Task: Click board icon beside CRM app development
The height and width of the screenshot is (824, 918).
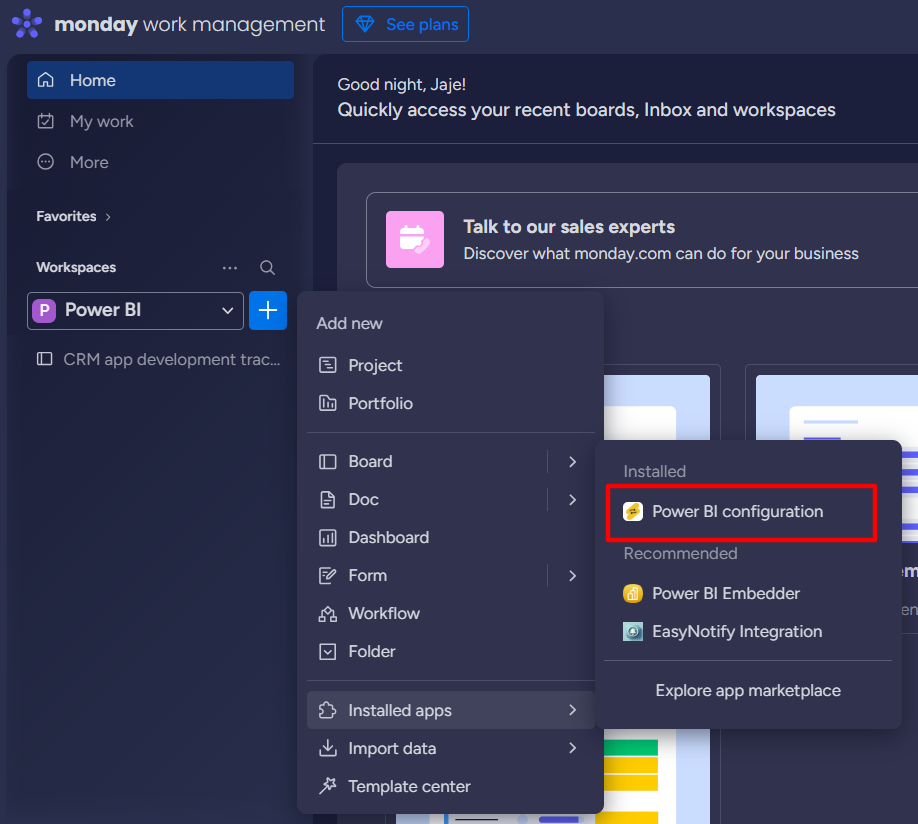Action: pos(44,359)
